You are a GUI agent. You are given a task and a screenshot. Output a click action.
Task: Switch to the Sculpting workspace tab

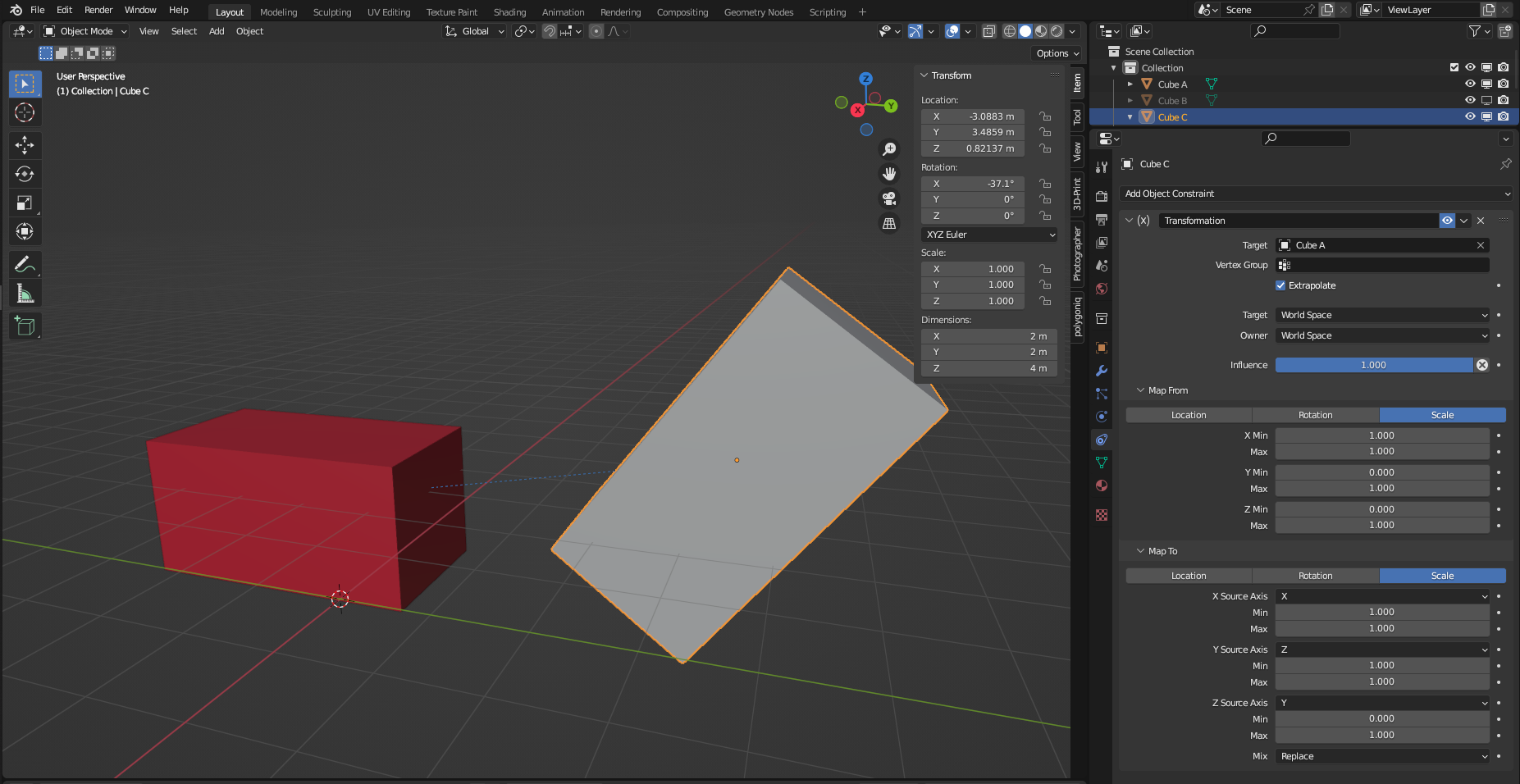(332, 12)
